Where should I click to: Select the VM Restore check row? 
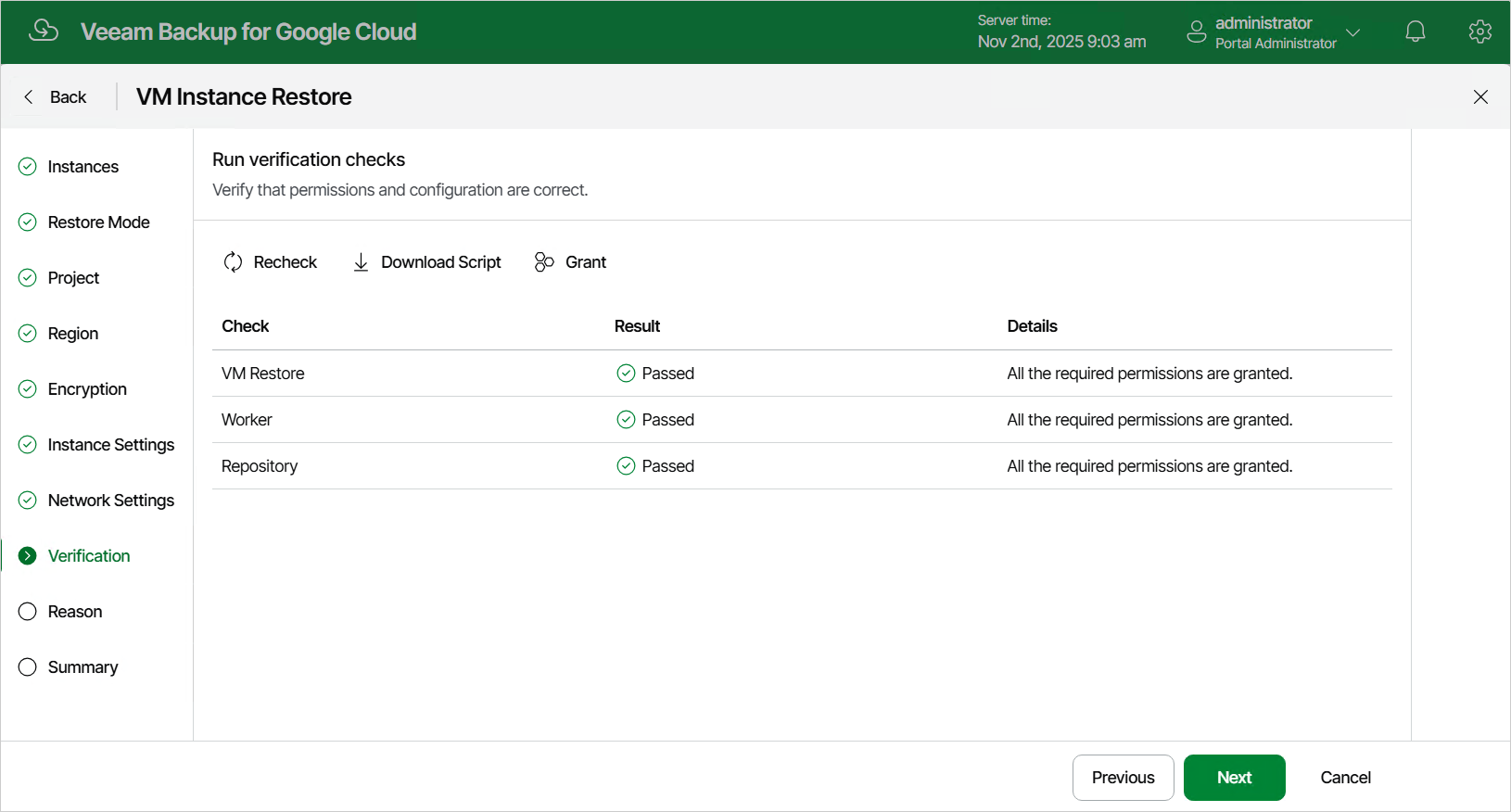click(802, 374)
